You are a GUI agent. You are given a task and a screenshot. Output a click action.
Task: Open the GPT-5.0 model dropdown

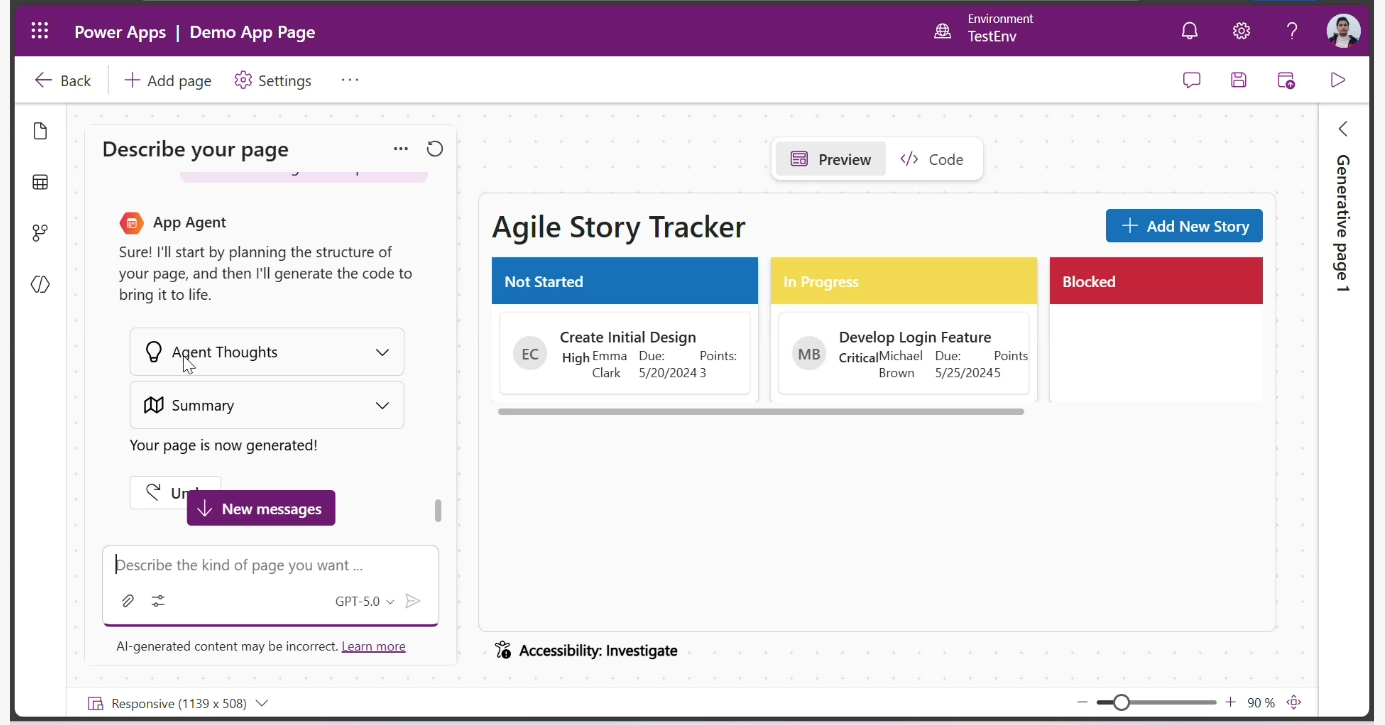(x=364, y=601)
